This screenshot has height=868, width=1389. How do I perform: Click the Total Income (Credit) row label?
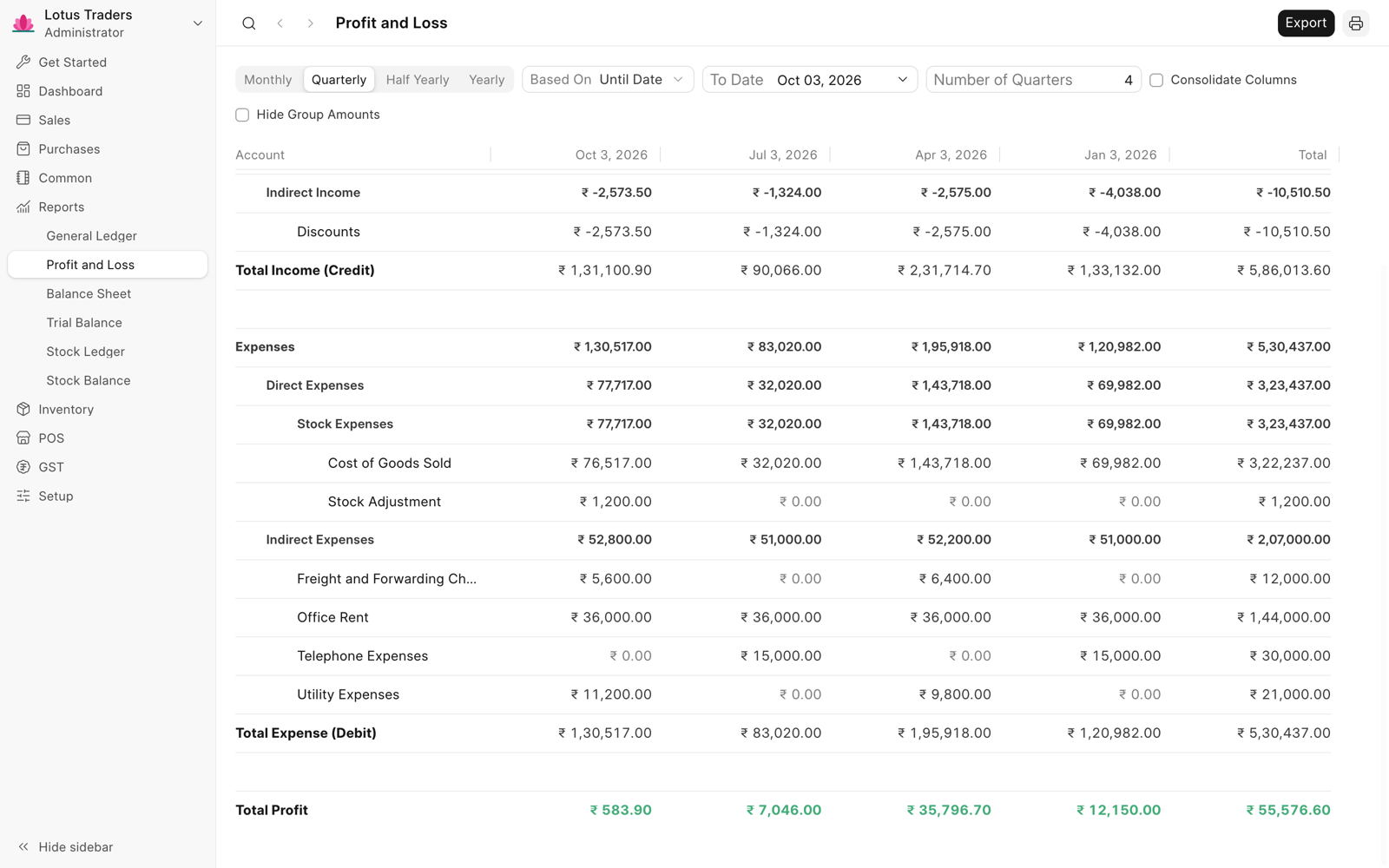[x=305, y=271]
